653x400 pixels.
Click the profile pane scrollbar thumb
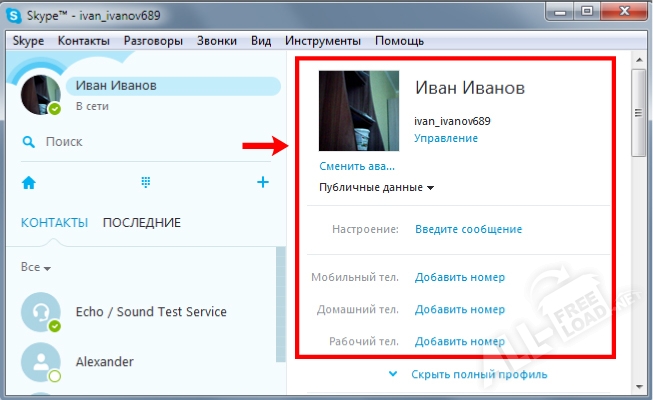pos(638,113)
